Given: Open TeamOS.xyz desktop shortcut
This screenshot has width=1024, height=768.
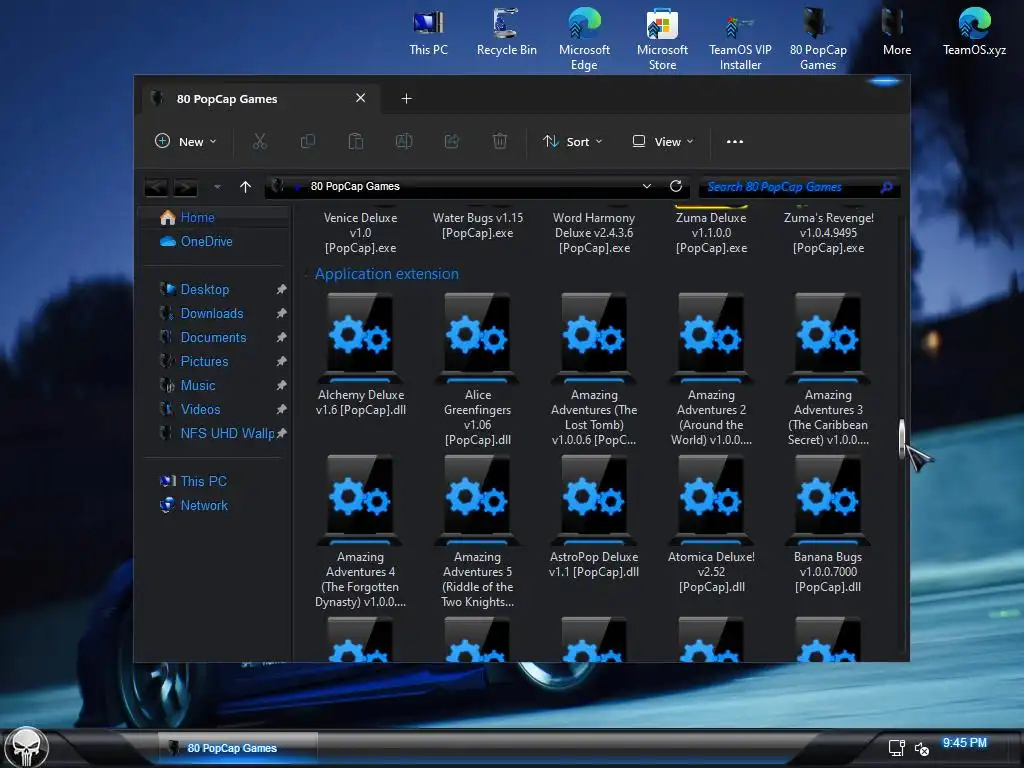Looking at the screenshot, I should (x=974, y=31).
